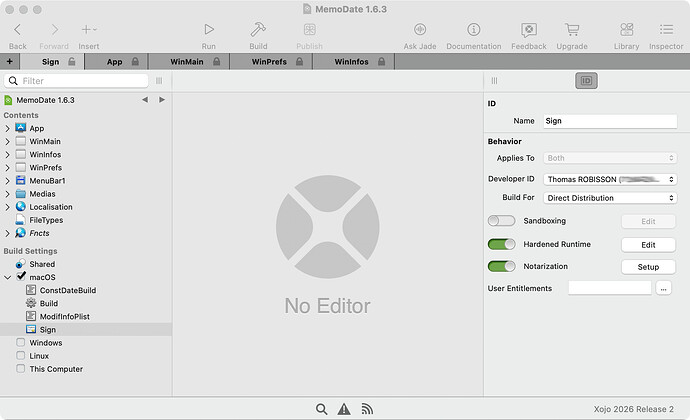Click the Notarization Setup button

pos(648,267)
